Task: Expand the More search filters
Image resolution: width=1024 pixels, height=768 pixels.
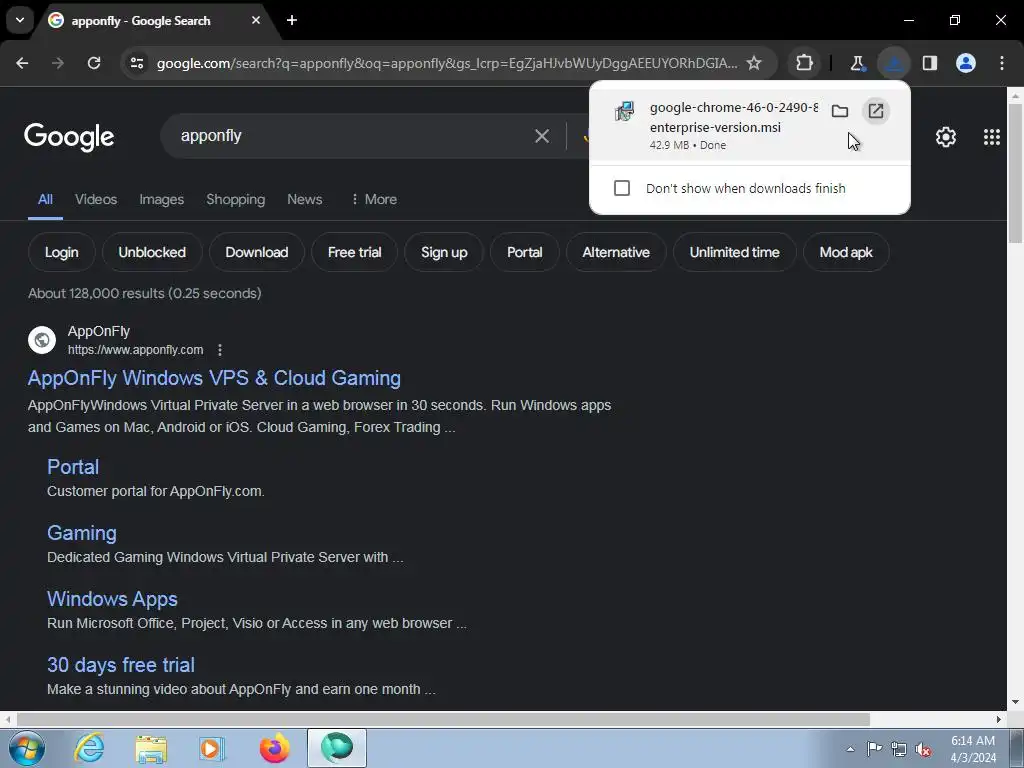Action: pos(374,199)
